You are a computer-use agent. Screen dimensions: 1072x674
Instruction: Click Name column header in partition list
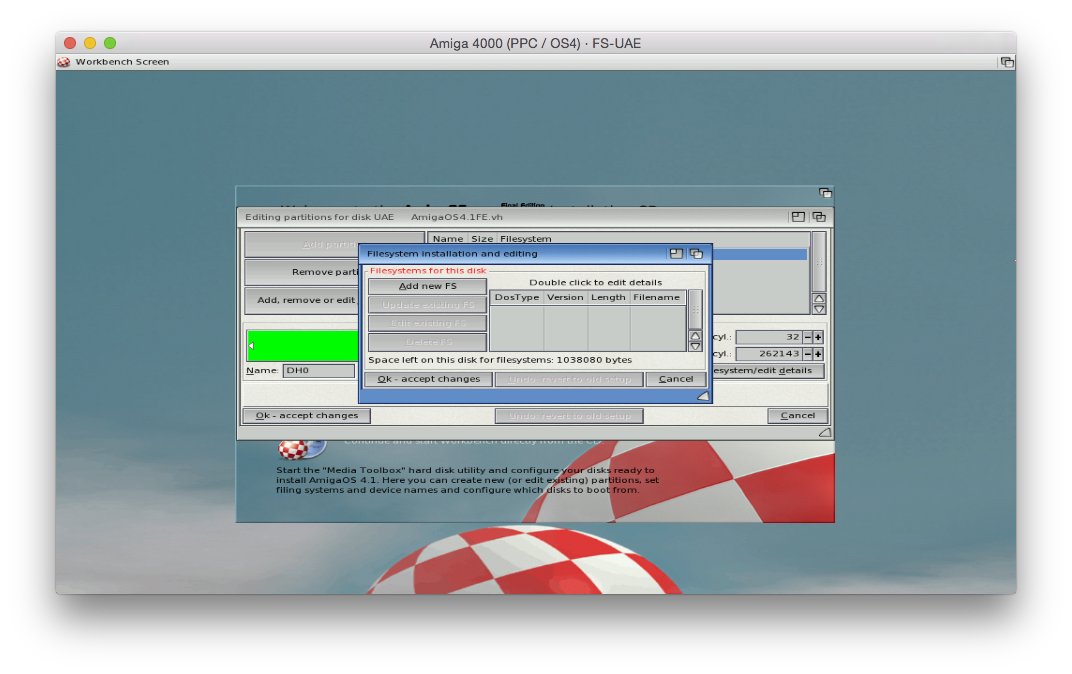click(448, 239)
